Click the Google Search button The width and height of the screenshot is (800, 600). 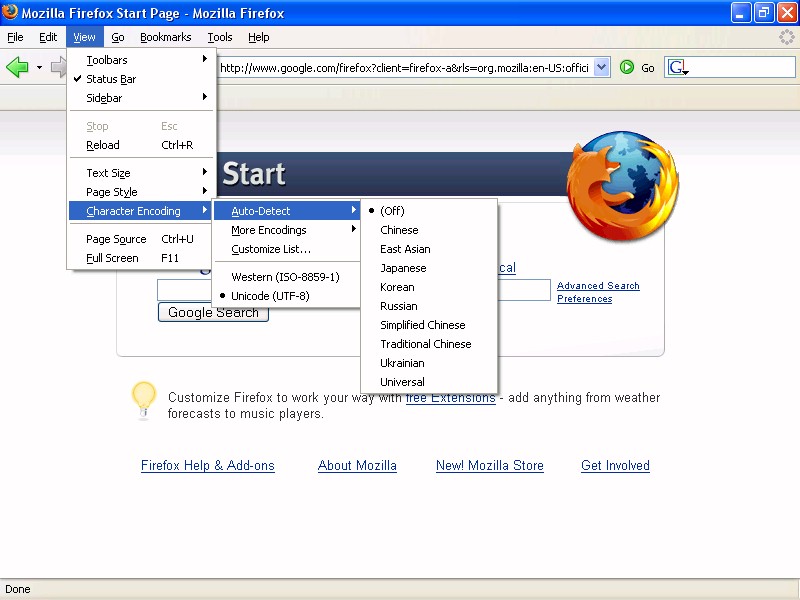[213, 312]
